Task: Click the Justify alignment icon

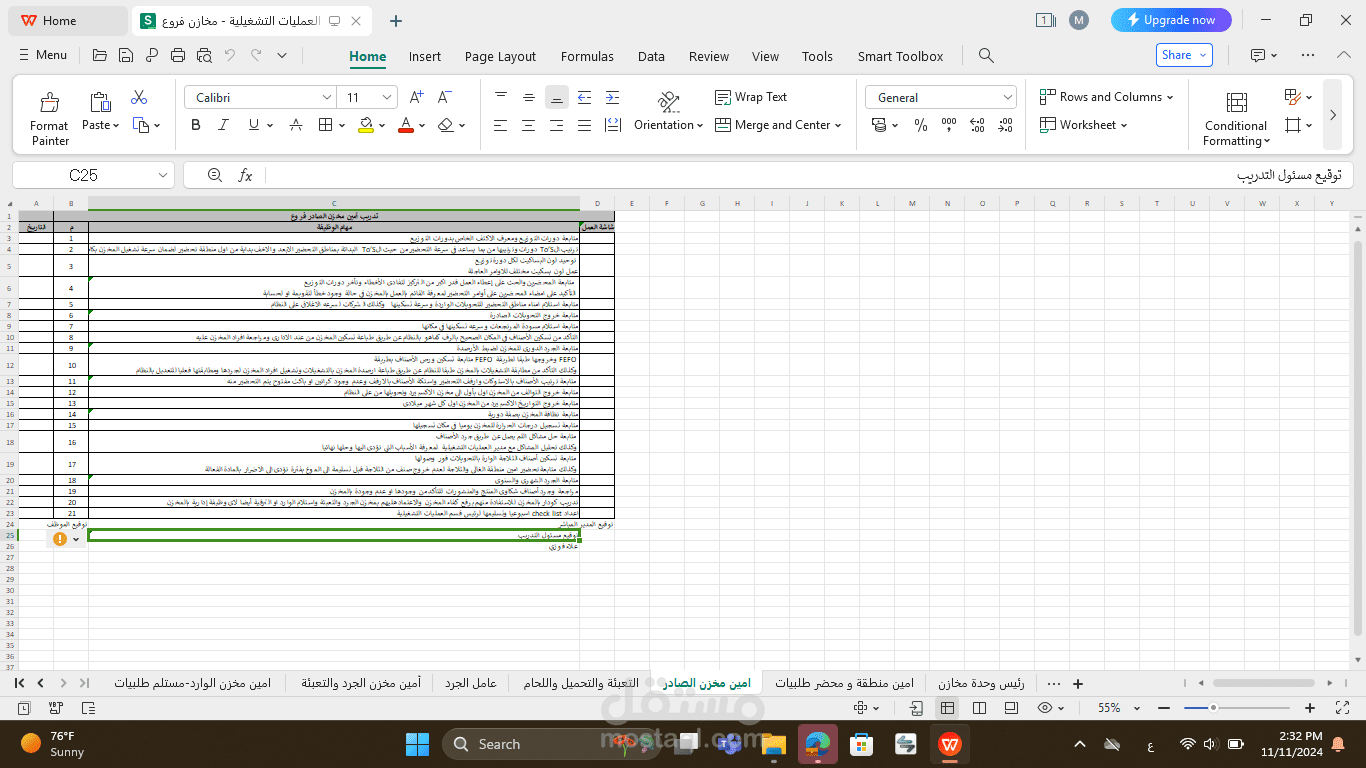Action: click(585, 125)
